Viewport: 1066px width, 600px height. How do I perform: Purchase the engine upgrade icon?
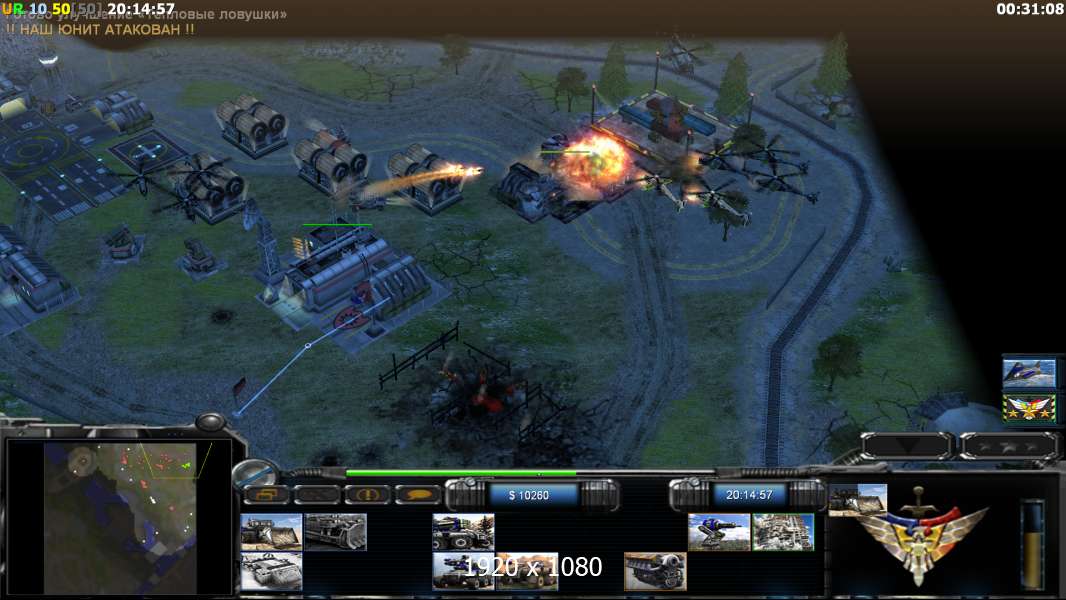point(655,571)
